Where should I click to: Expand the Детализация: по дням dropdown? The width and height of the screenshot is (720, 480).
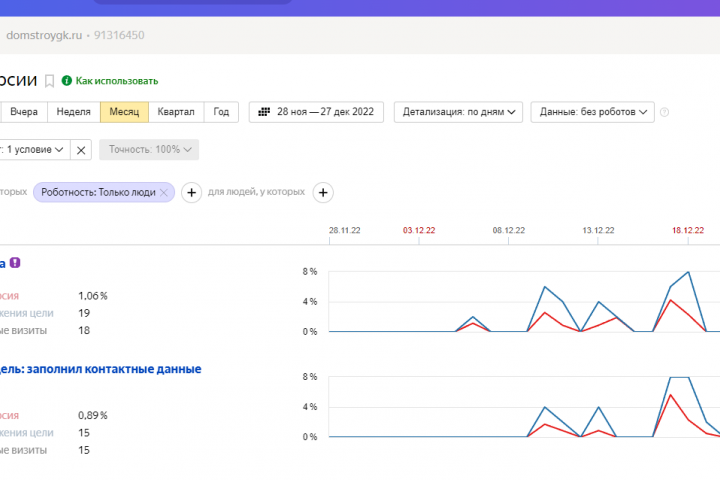(458, 112)
